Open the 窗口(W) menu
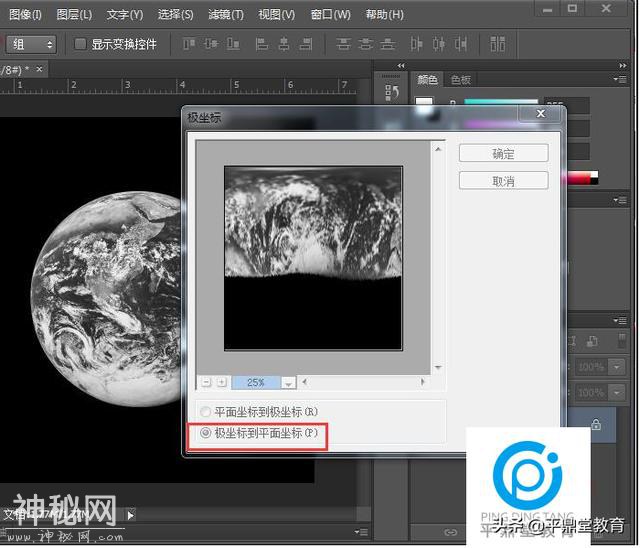This screenshot has width=640, height=548. point(330,15)
